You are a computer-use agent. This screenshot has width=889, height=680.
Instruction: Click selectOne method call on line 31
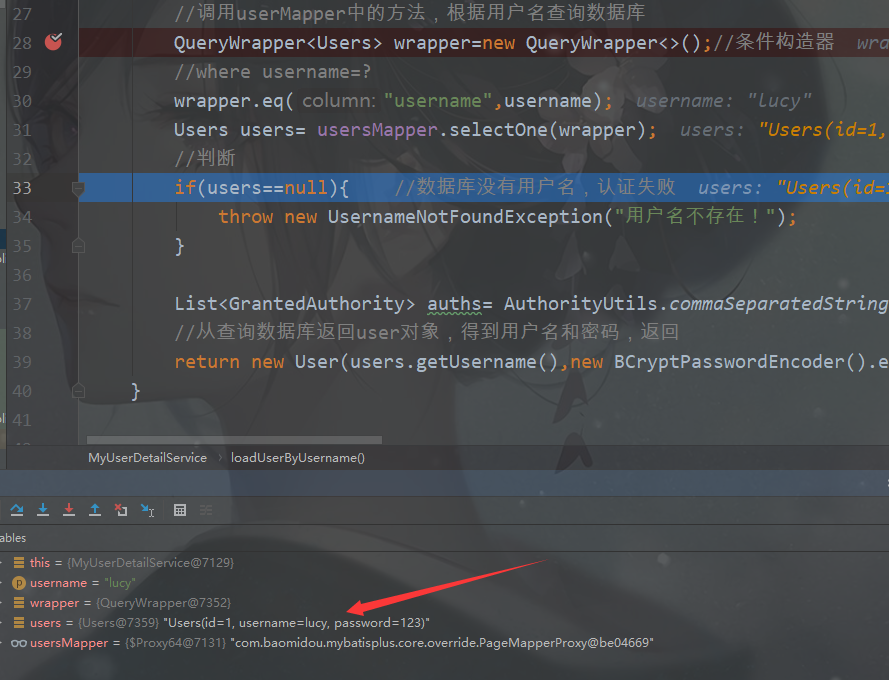click(498, 130)
